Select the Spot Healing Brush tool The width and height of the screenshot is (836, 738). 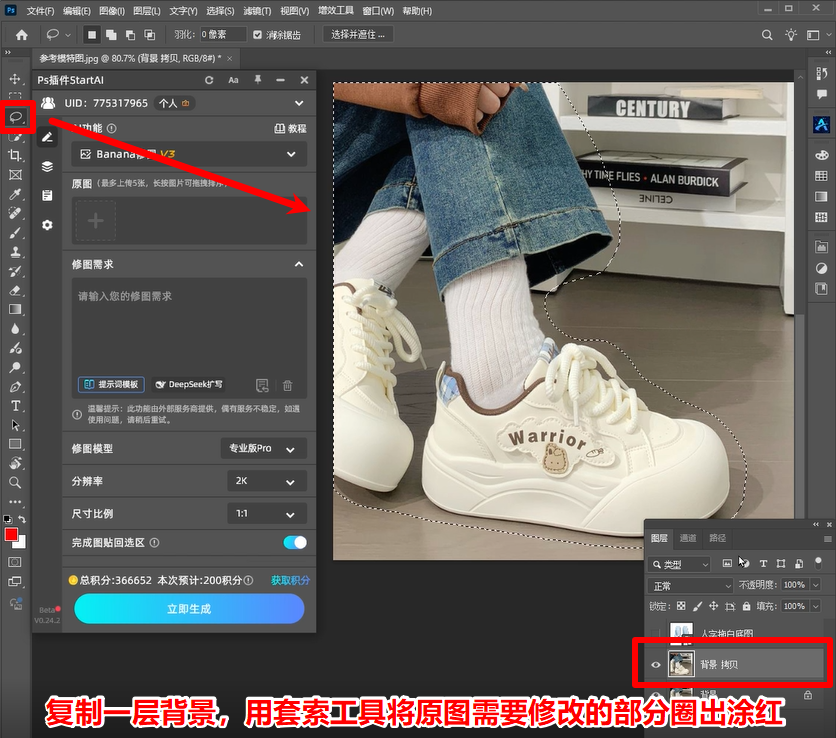15,213
